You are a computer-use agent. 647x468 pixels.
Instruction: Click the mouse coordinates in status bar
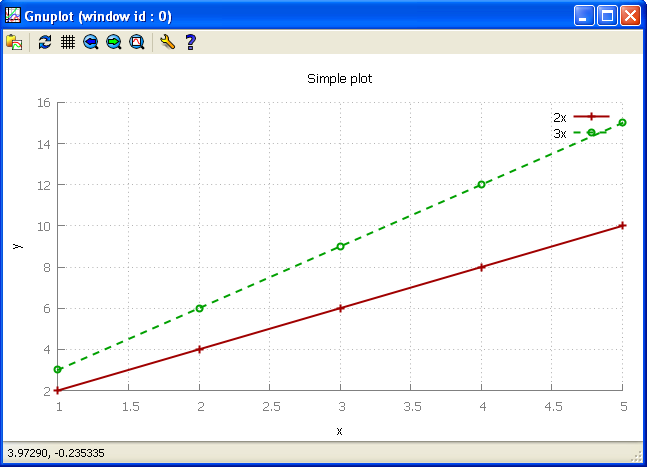tap(56, 453)
